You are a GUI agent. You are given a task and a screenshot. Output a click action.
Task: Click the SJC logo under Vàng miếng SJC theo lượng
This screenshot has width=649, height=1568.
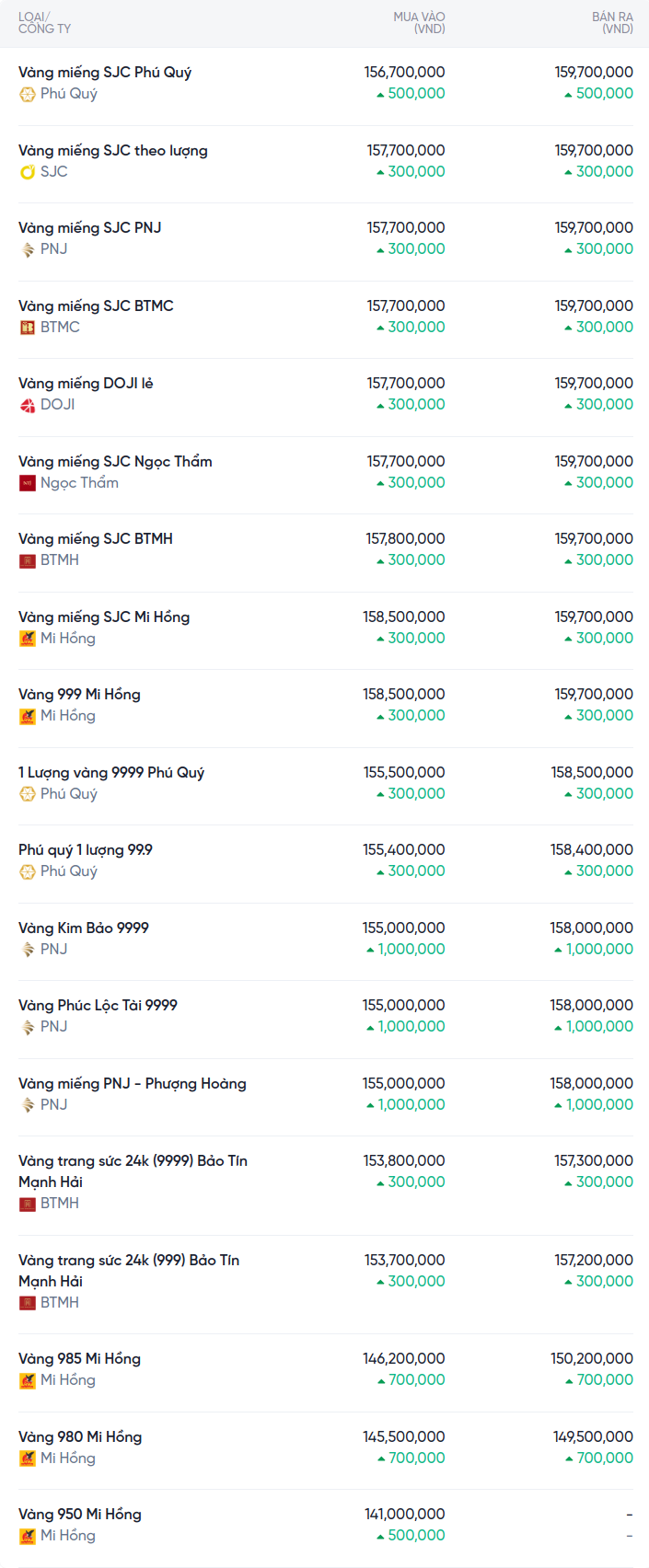[x=28, y=172]
